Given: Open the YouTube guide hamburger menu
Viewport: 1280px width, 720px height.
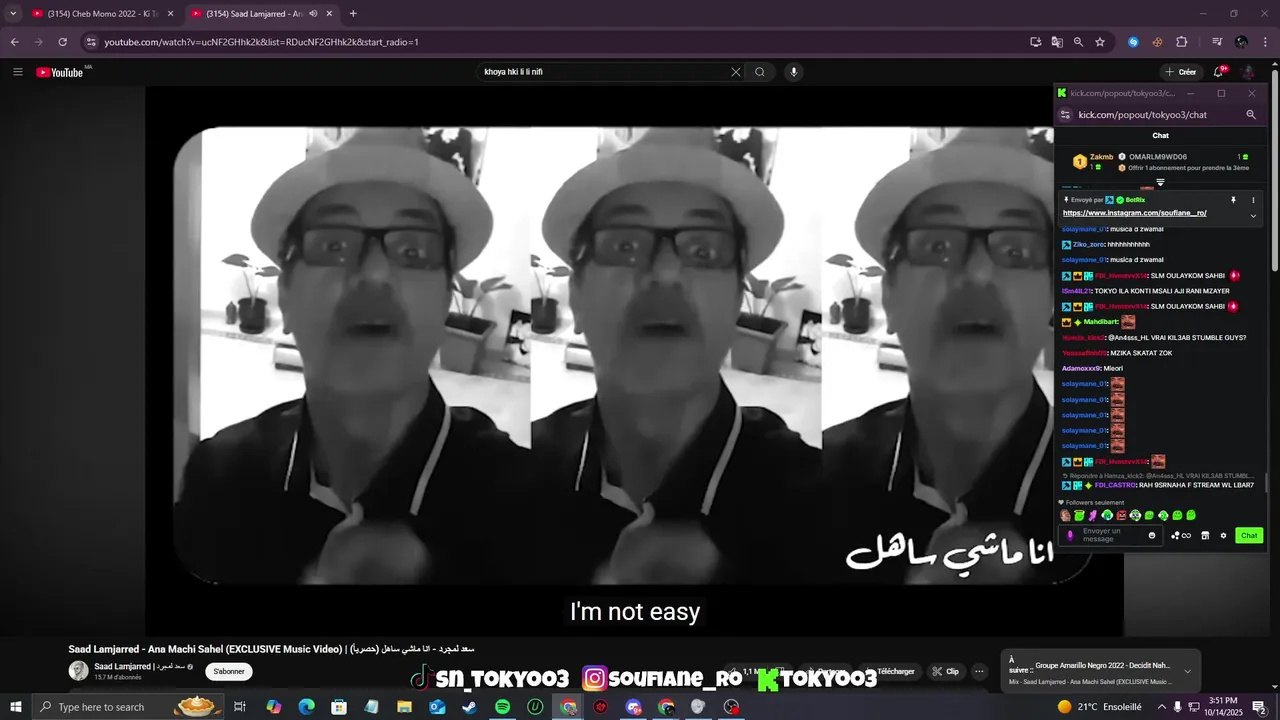Looking at the screenshot, I should (x=18, y=72).
